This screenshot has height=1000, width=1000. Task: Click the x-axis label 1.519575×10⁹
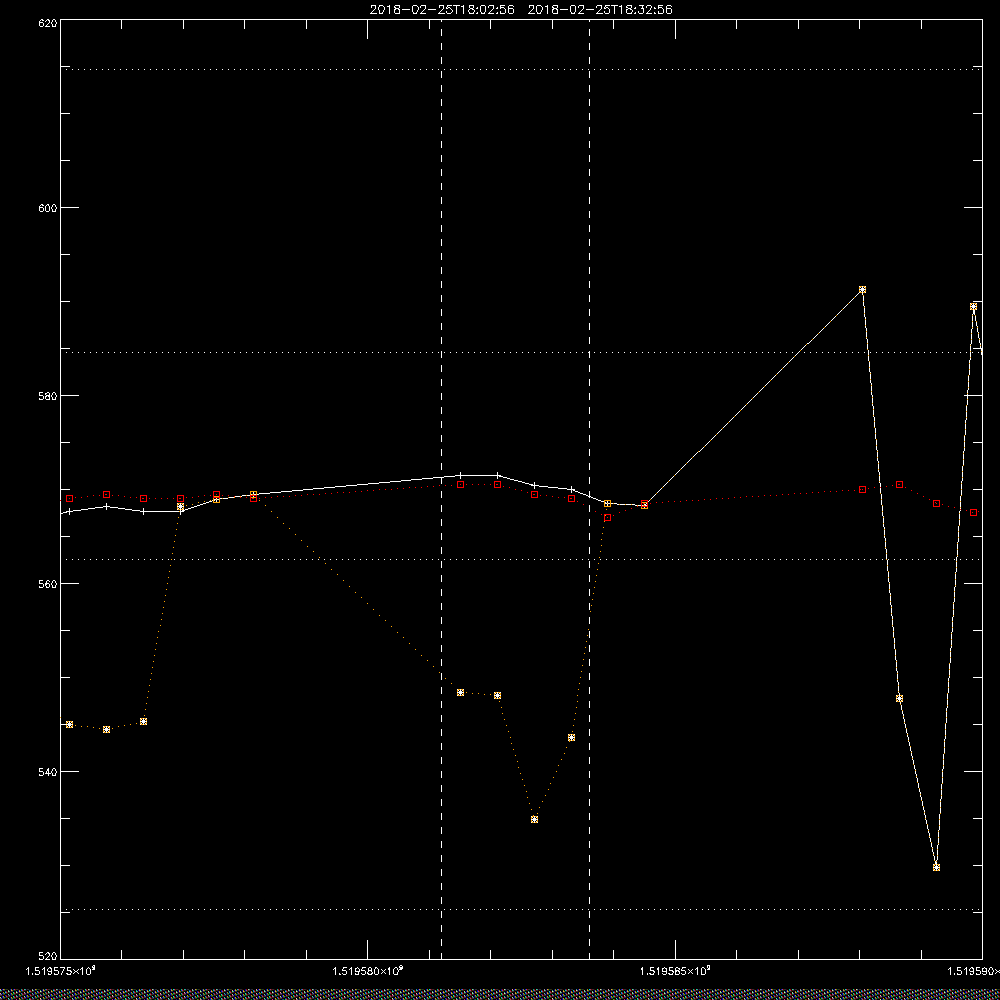60,971
